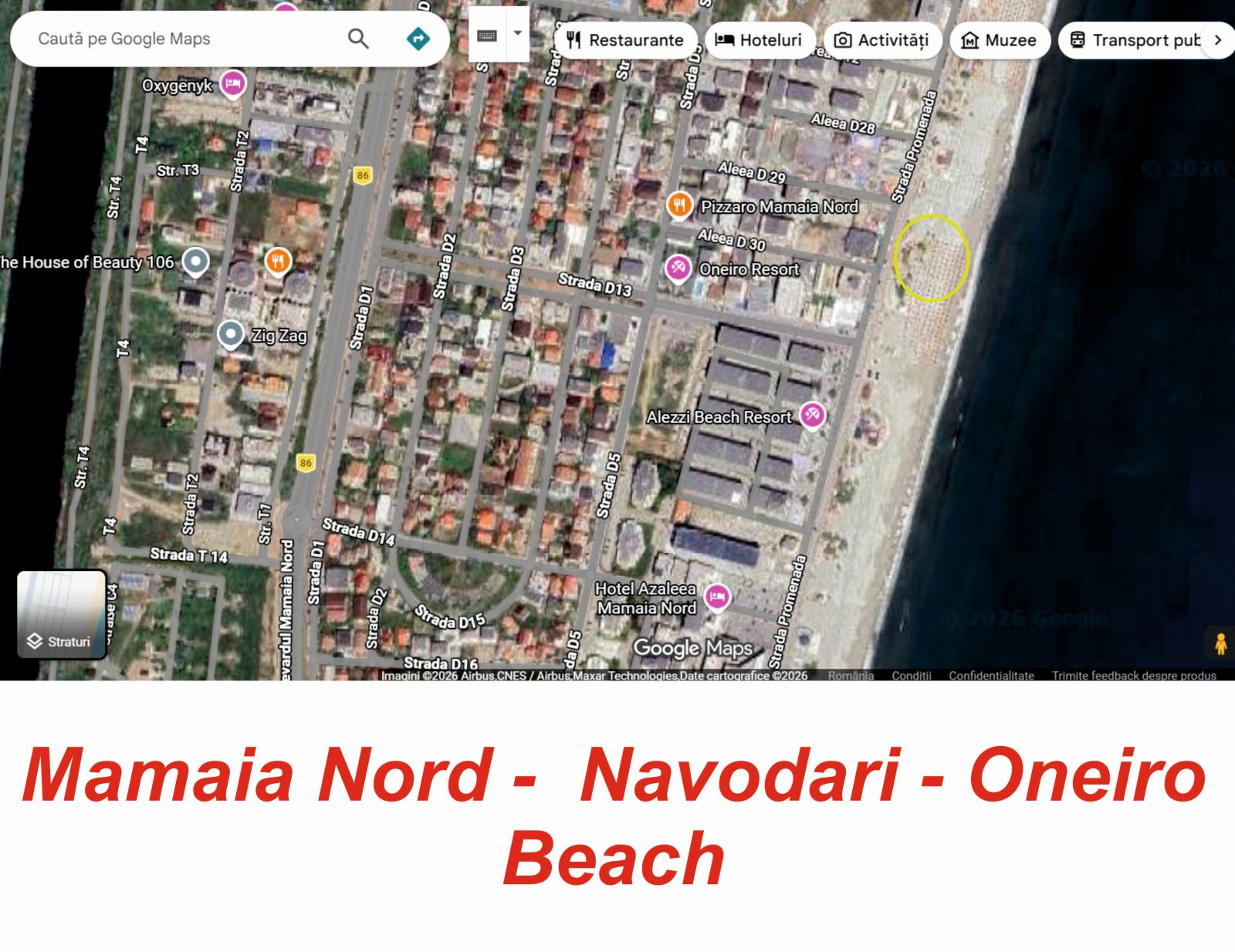Switch map layer via Straturi thumbnail

pos(61,614)
